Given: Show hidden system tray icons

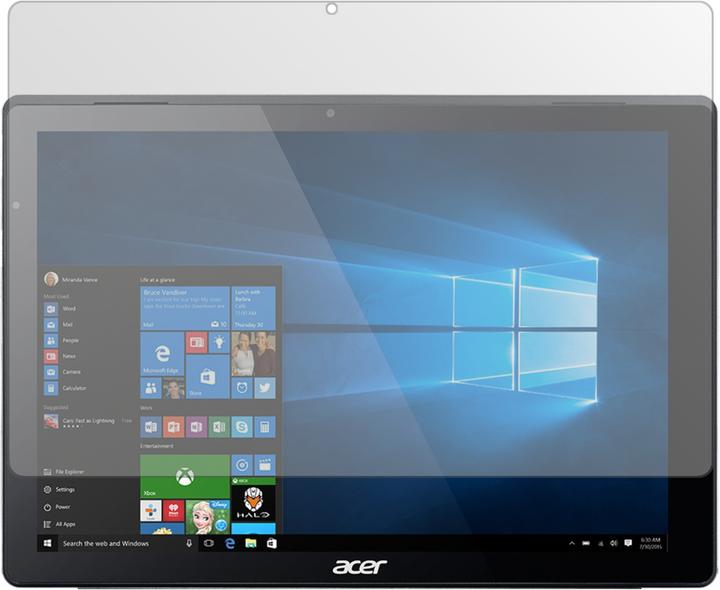Looking at the screenshot, I should tap(572, 543).
